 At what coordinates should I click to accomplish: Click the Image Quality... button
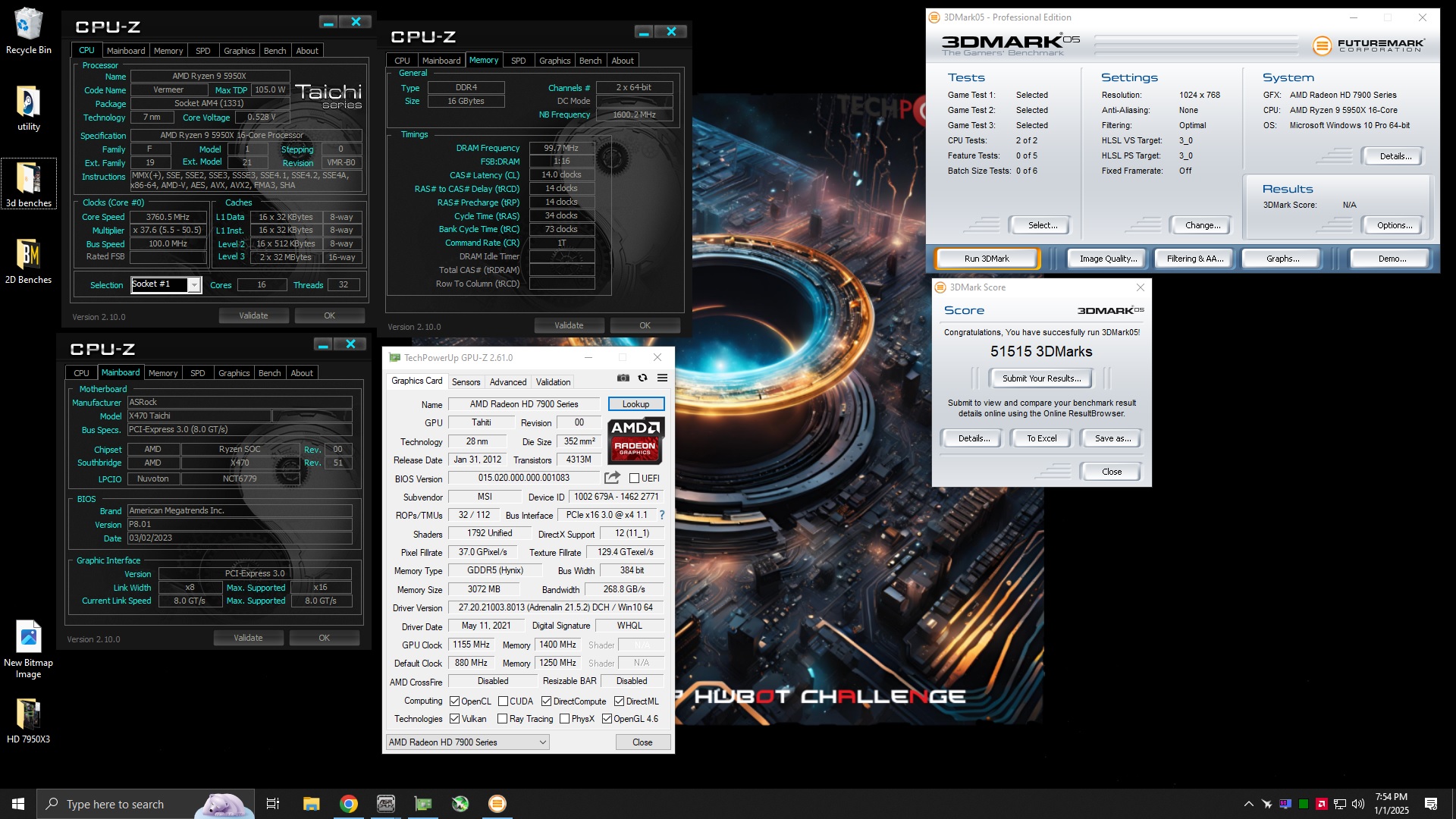[x=1108, y=259]
